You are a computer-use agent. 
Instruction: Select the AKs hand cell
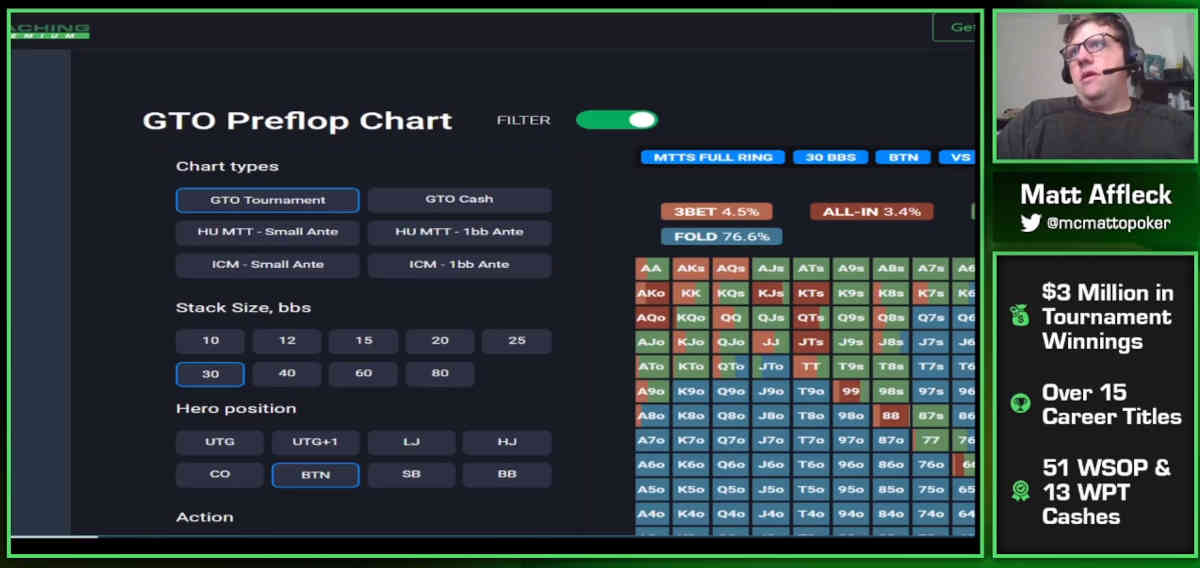[691, 269]
